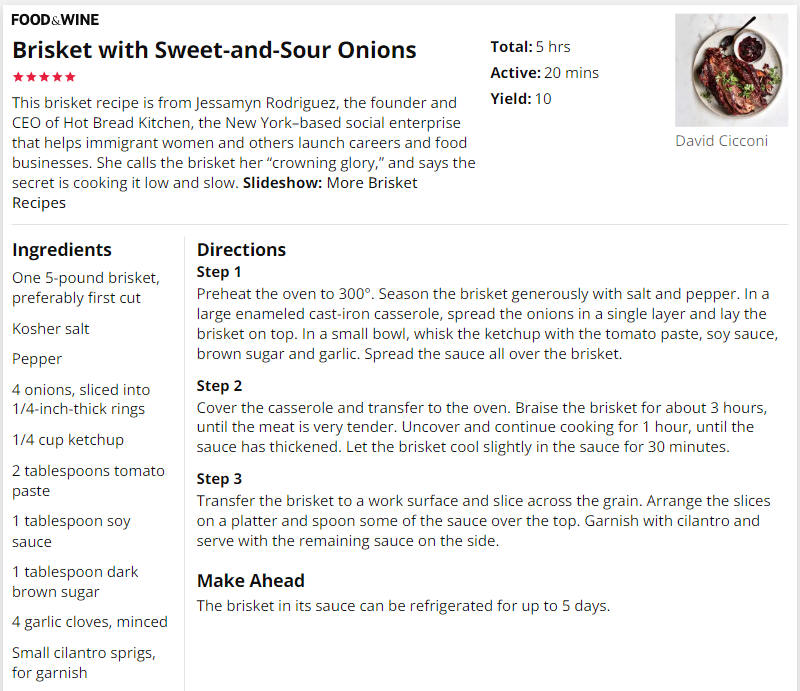The height and width of the screenshot is (691, 800).
Task: Click the Ingredients heading
Action: (x=62, y=250)
